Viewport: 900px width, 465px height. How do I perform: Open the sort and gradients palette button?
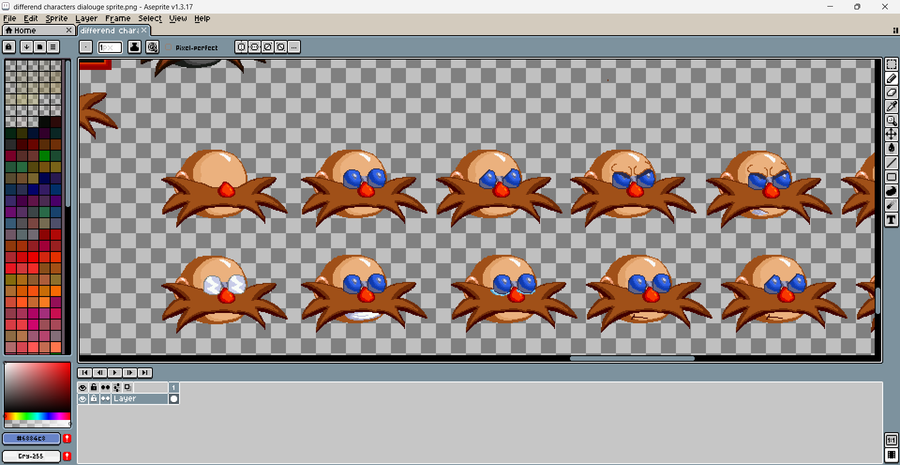point(26,47)
